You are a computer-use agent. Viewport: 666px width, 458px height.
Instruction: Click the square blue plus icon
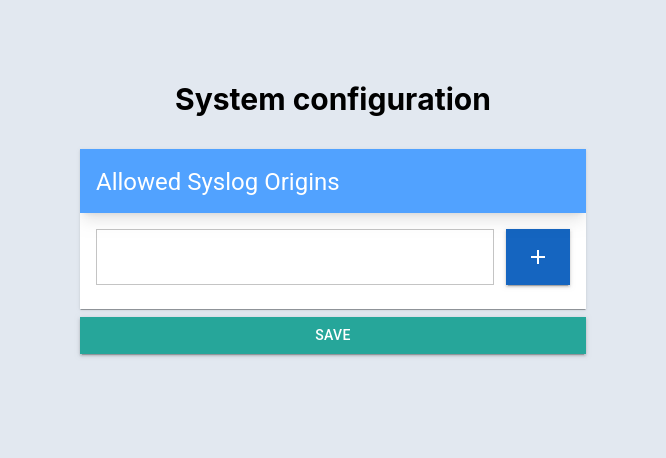538,257
